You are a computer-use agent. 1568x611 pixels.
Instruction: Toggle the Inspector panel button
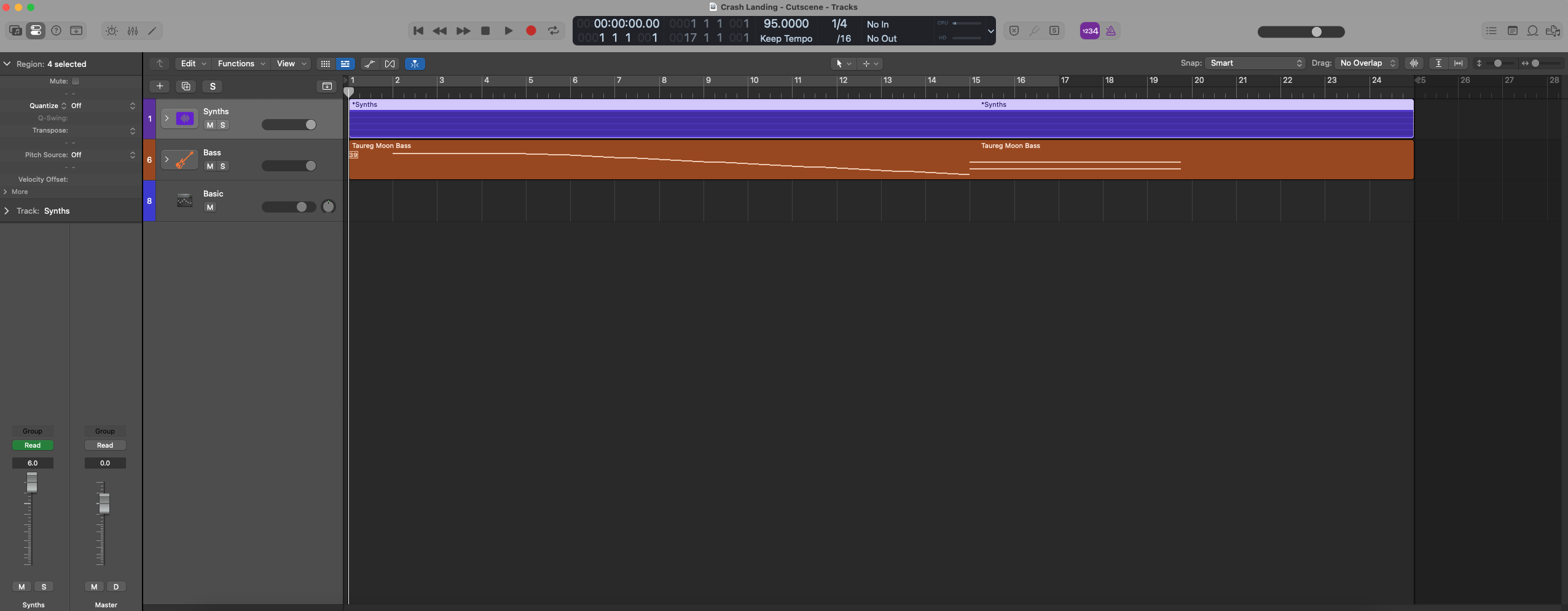(36, 31)
